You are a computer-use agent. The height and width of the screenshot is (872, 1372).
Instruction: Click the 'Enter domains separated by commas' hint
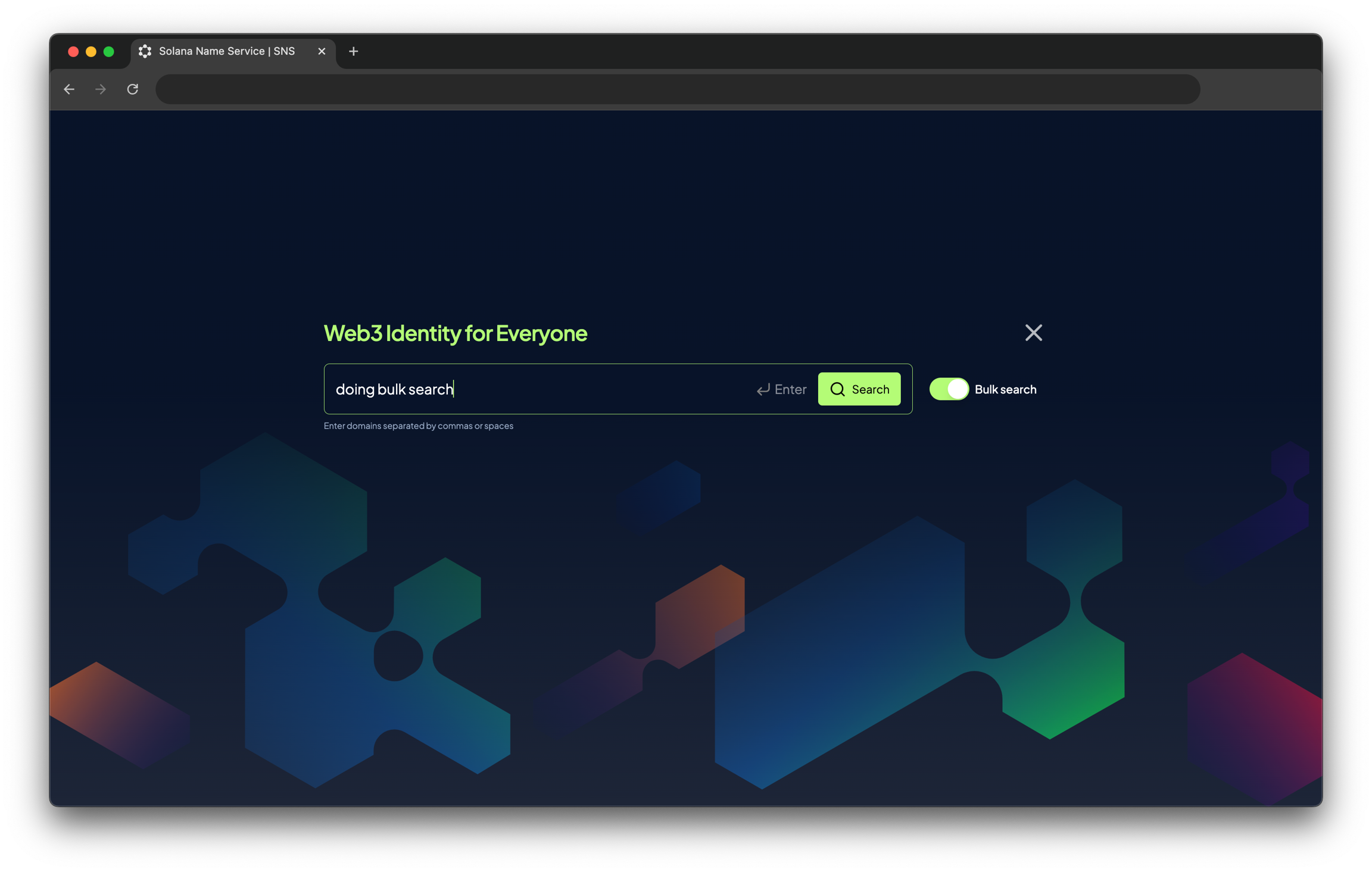tap(418, 426)
